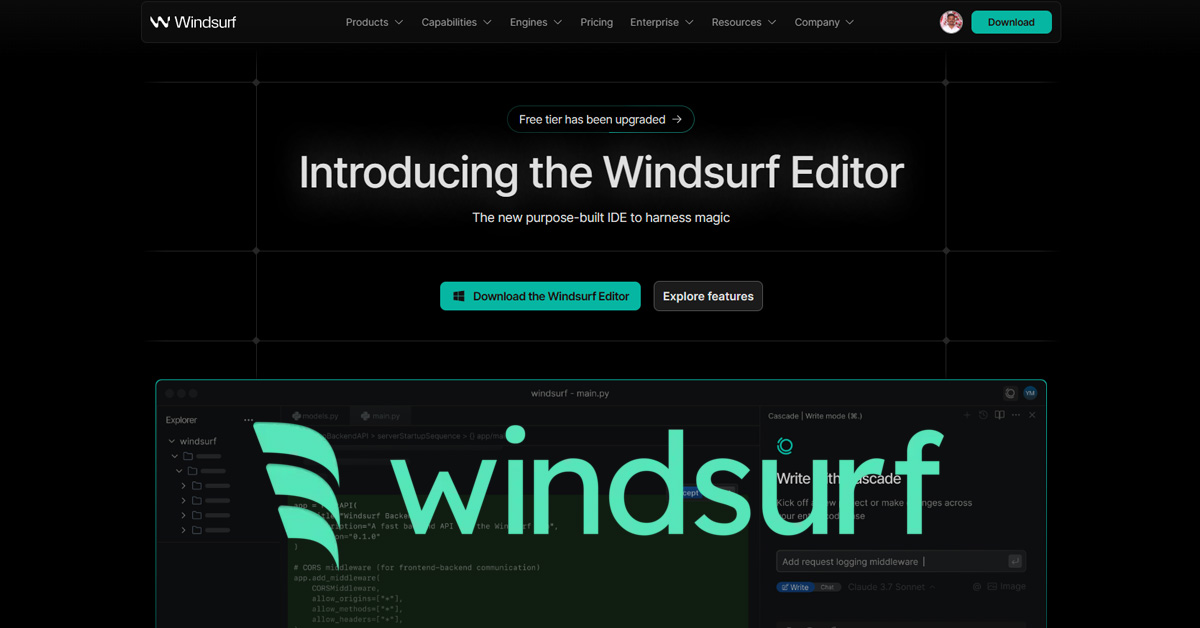The image size is (1200, 628).
Task: Open Explorer panel more options (three dots)
Action: [x=248, y=420]
